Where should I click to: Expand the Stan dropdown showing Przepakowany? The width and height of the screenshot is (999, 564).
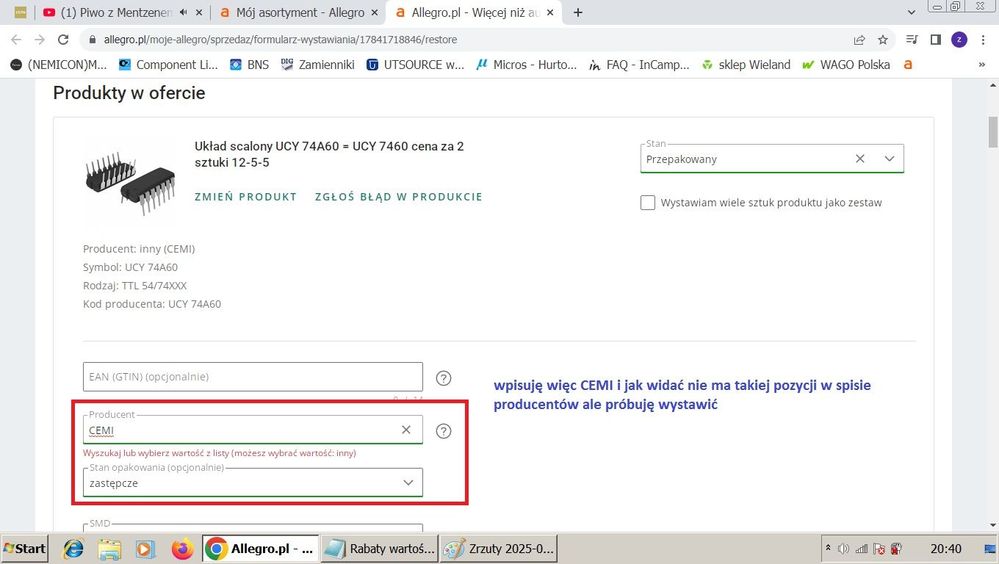889,159
